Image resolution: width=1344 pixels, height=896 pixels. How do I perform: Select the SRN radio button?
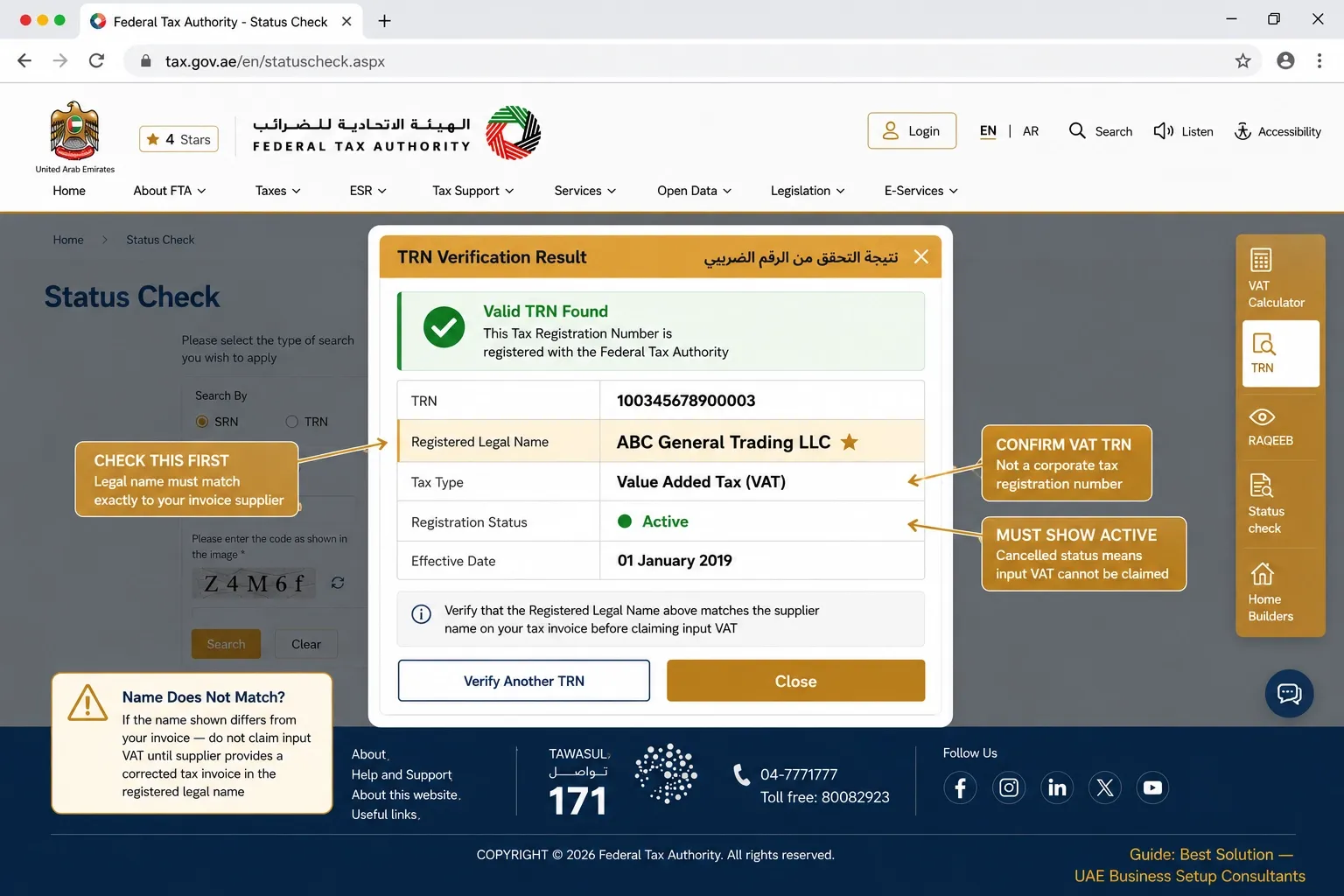(202, 422)
